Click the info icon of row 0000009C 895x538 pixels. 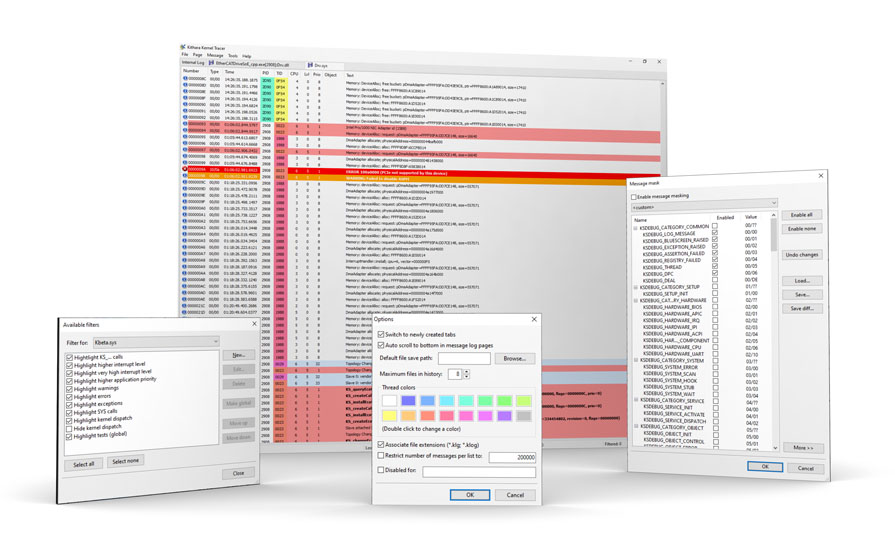(185, 182)
